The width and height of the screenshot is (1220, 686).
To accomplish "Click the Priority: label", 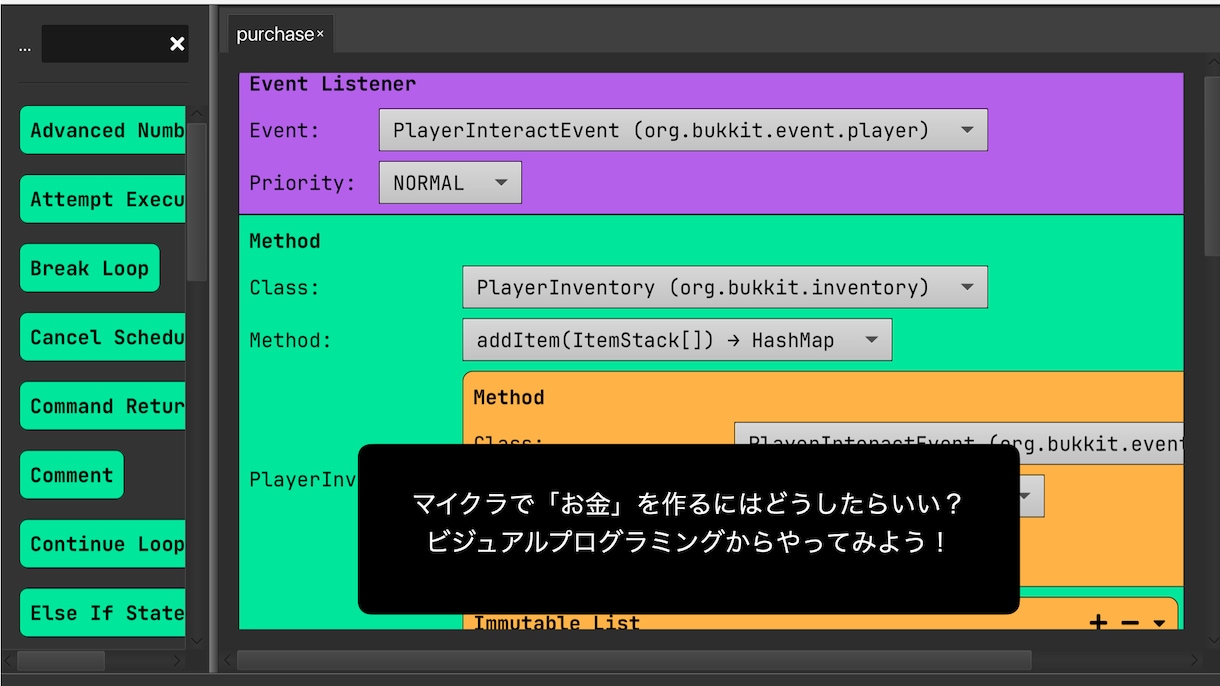I will click(x=302, y=183).
